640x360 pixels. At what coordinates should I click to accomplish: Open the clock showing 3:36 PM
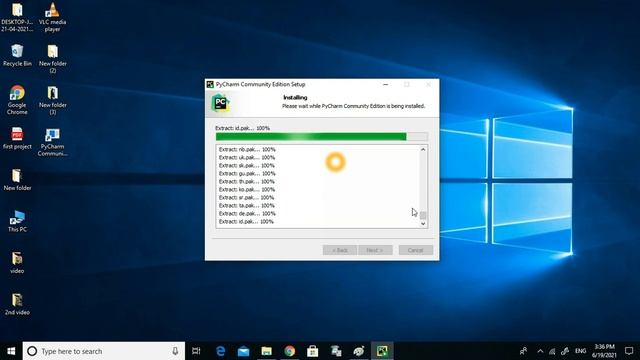[x=604, y=351]
